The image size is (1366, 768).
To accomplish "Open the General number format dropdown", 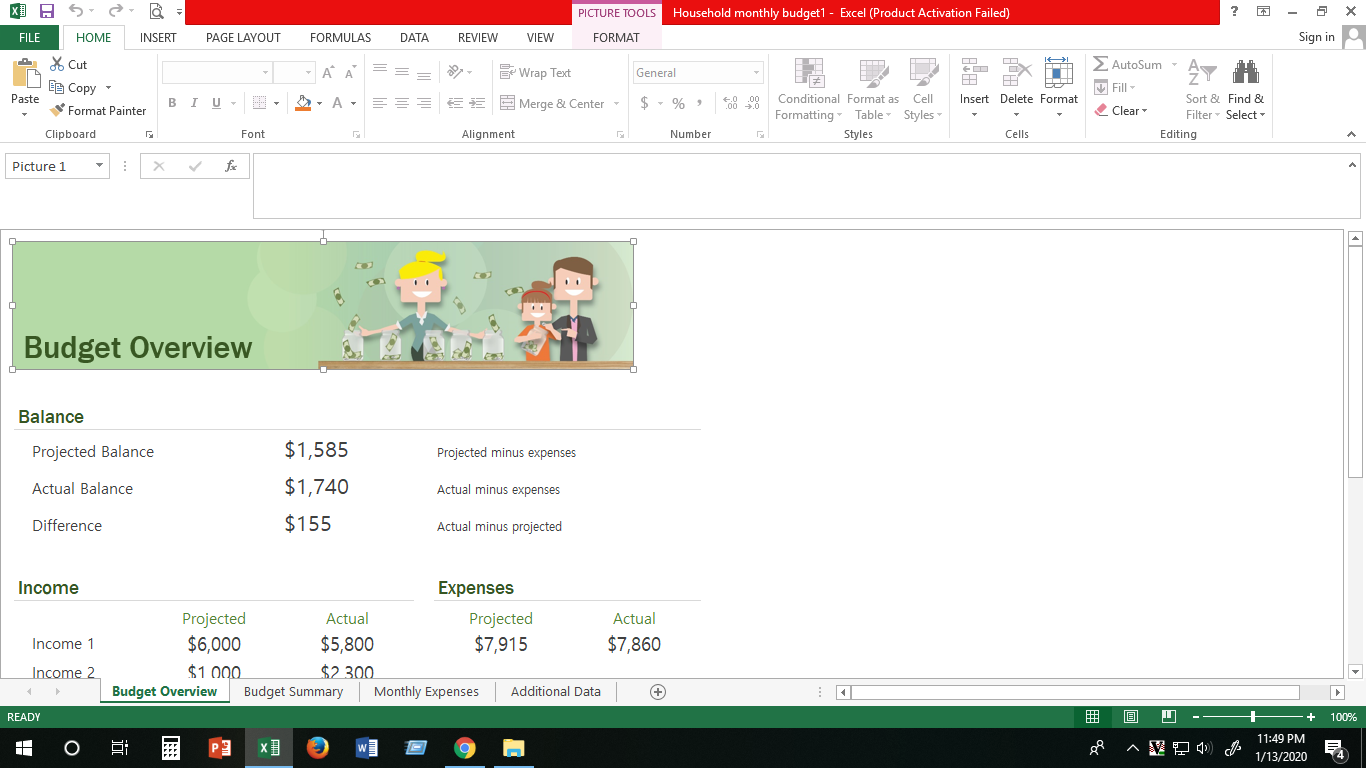I will point(756,73).
